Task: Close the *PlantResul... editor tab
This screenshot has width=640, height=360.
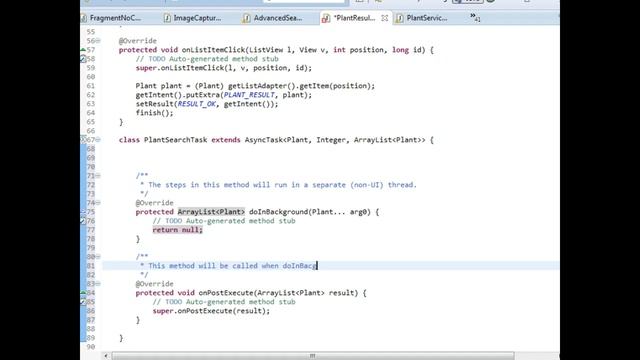Action: 384,18
